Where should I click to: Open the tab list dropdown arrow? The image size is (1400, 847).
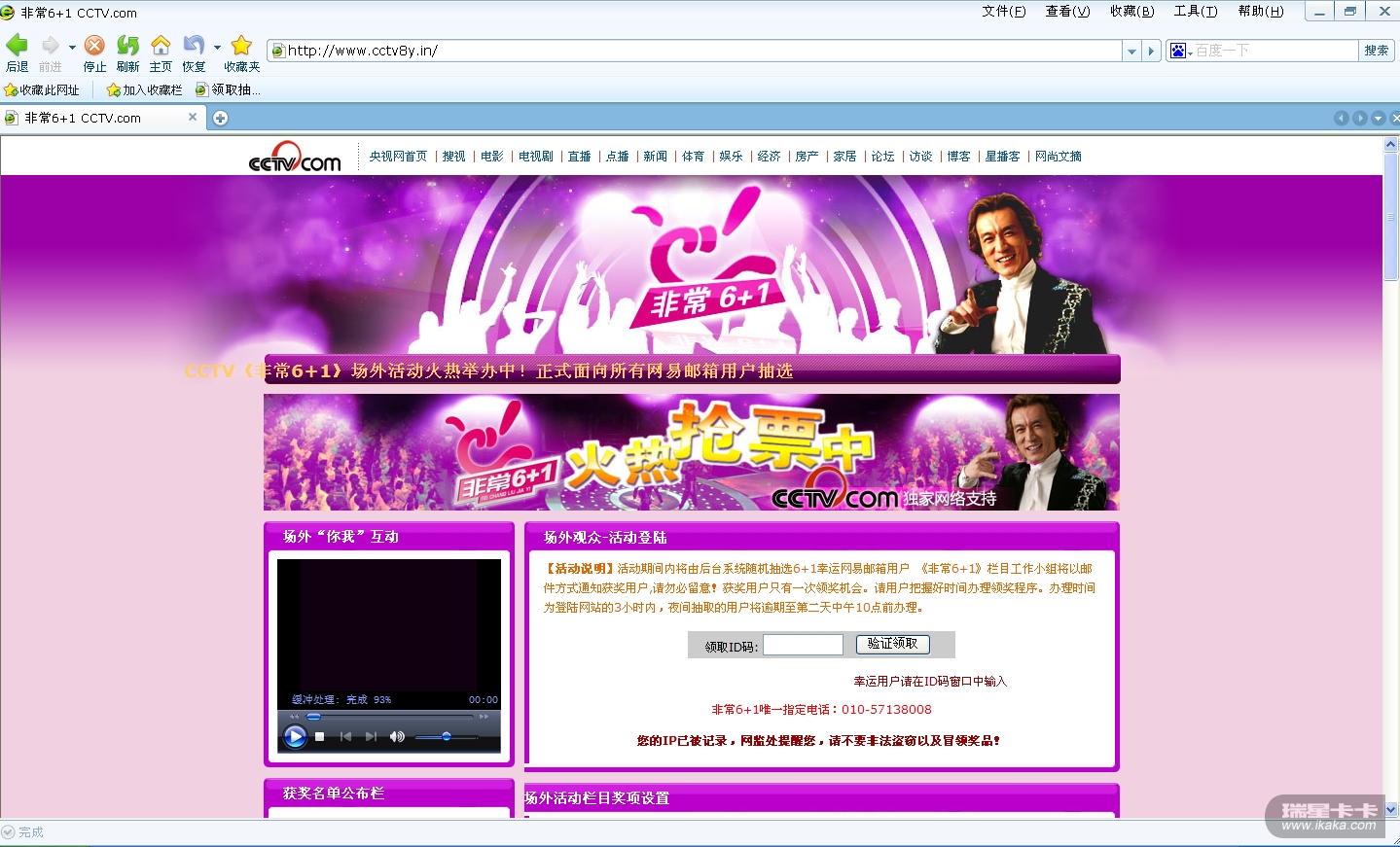(1378, 119)
